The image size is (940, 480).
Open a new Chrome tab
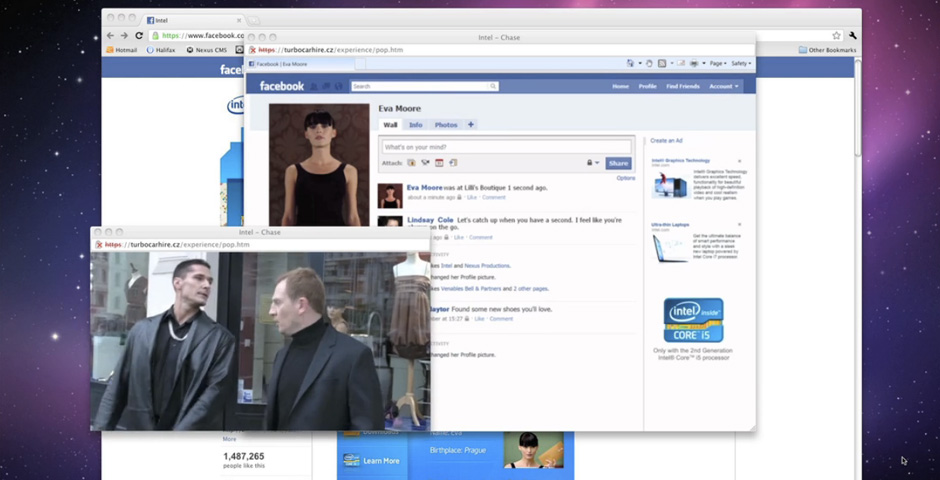254,20
